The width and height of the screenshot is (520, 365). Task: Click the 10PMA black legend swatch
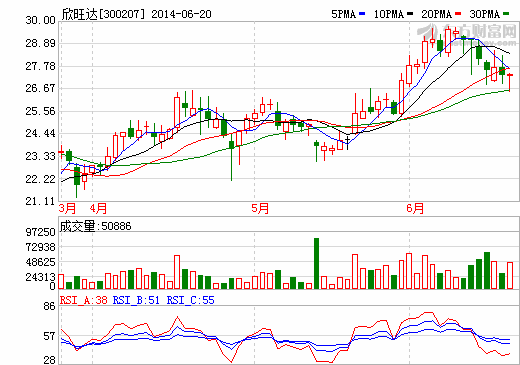point(410,14)
